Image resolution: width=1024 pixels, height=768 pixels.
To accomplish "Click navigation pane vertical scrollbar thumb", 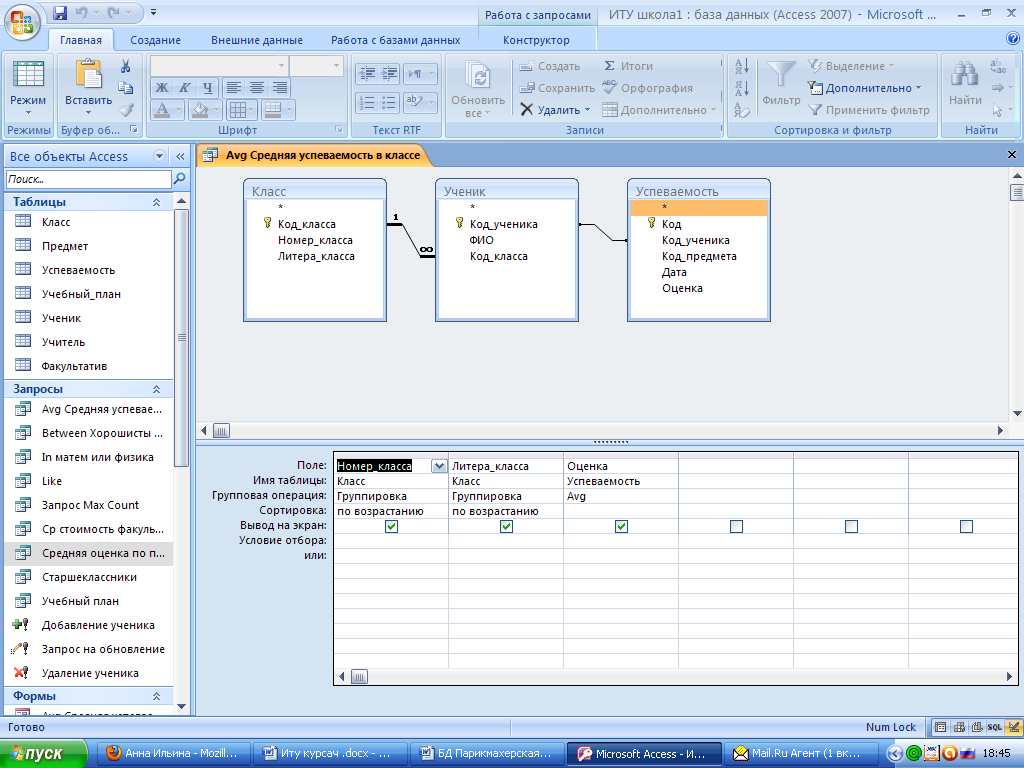I will (182, 338).
